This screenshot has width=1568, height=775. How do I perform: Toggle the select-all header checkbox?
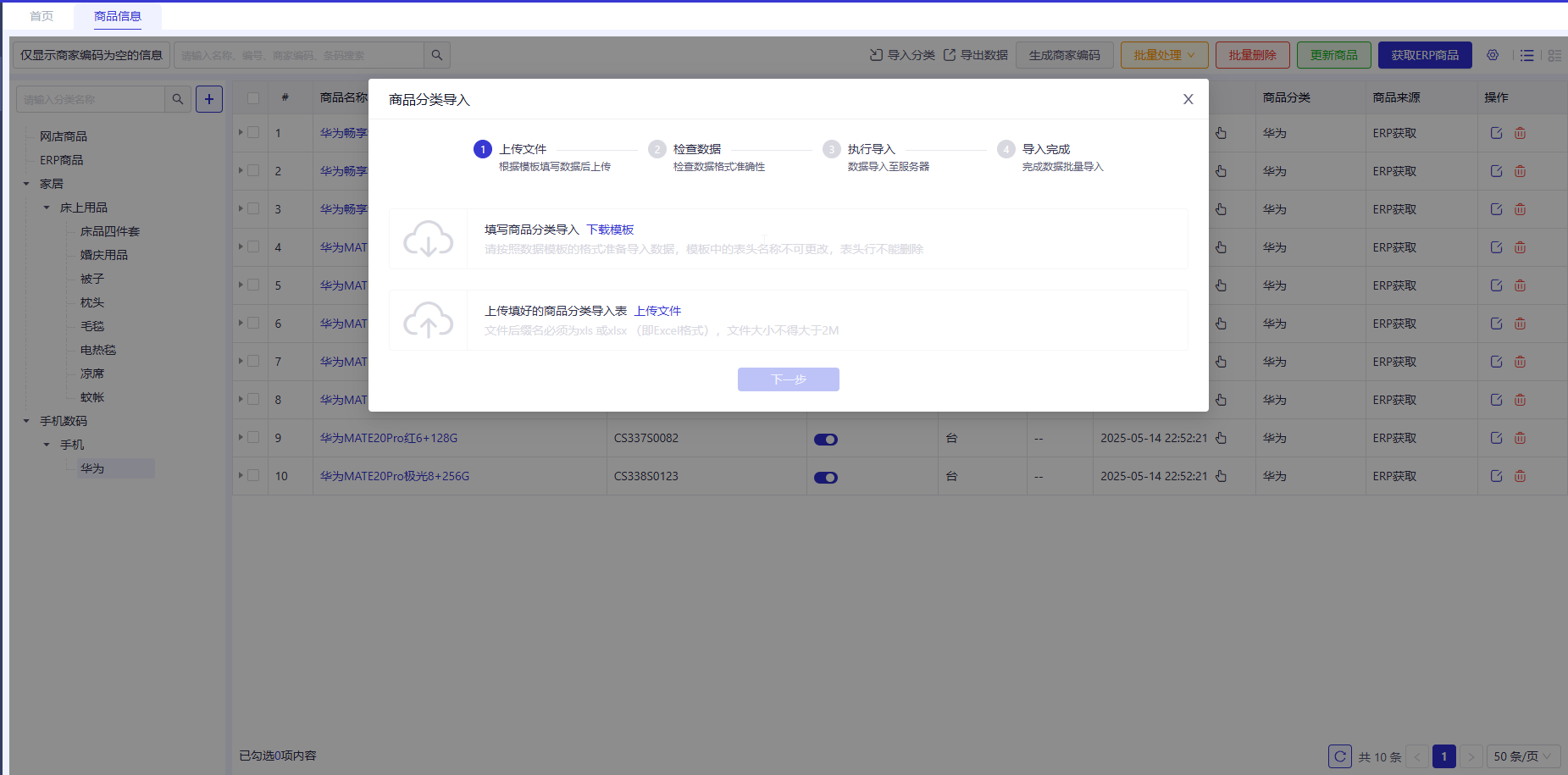click(253, 97)
